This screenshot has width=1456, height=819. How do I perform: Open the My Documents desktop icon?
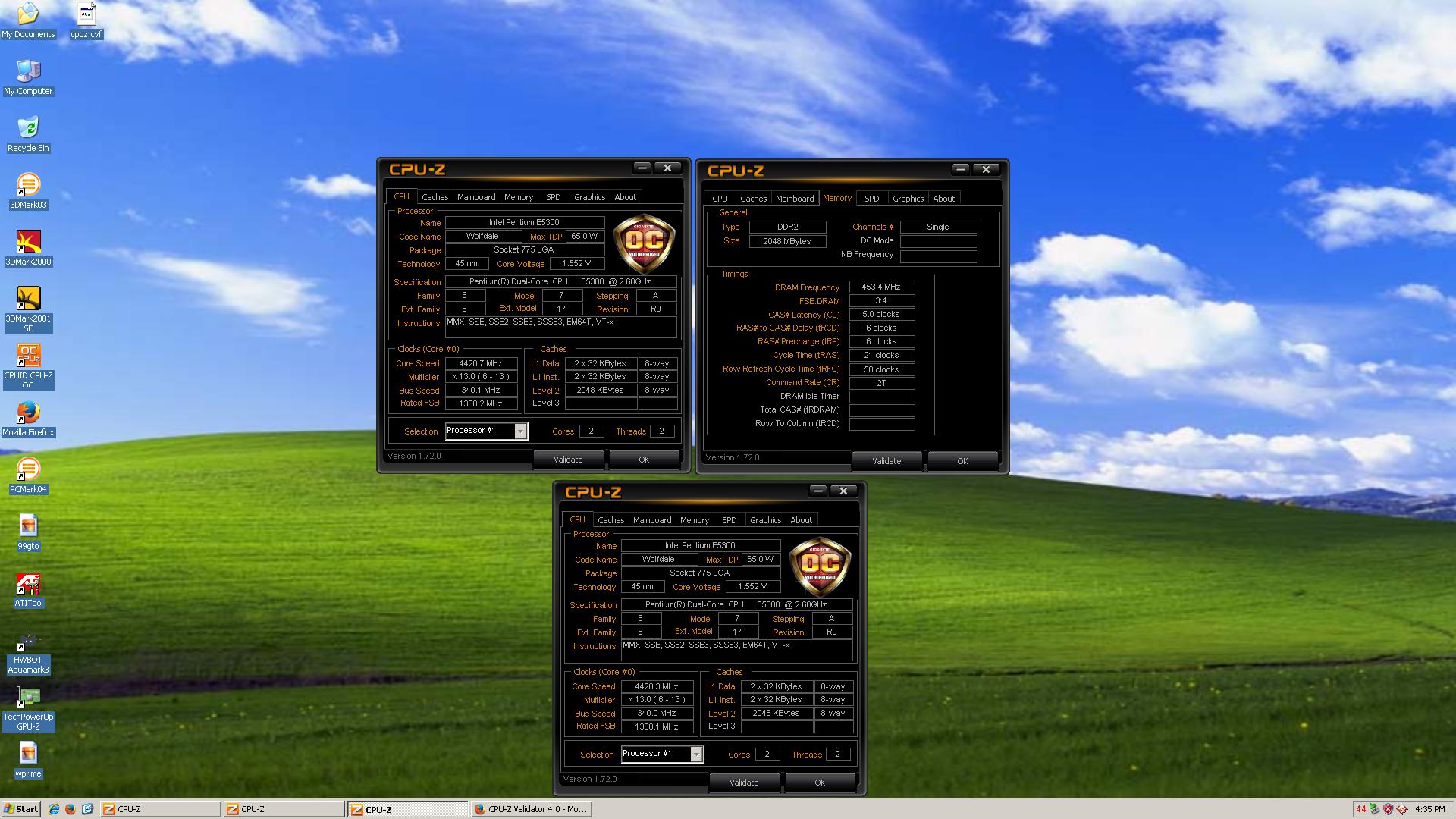pyautogui.click(x=28, y=20)
